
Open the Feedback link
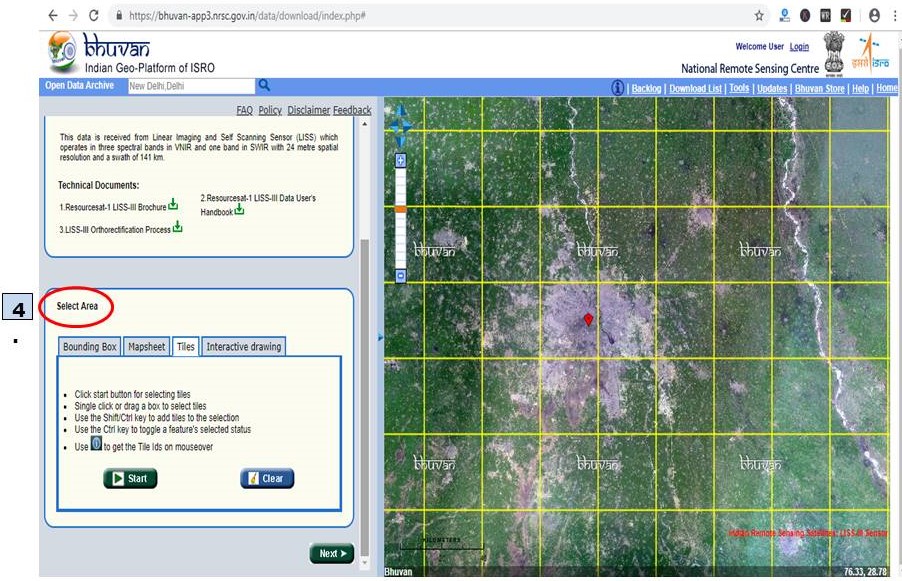pos(352,110)
